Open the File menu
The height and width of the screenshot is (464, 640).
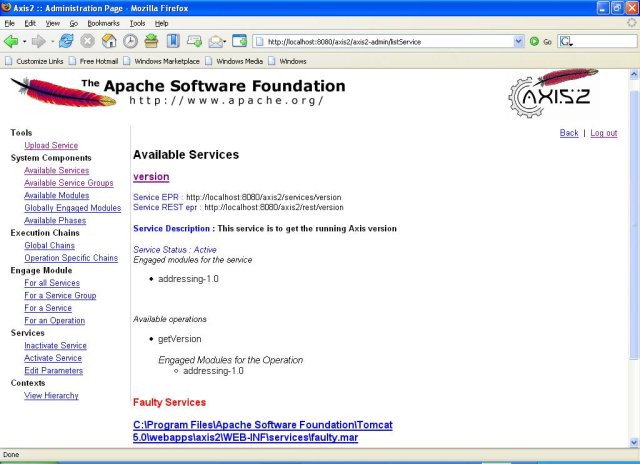(x=9, y=23)
